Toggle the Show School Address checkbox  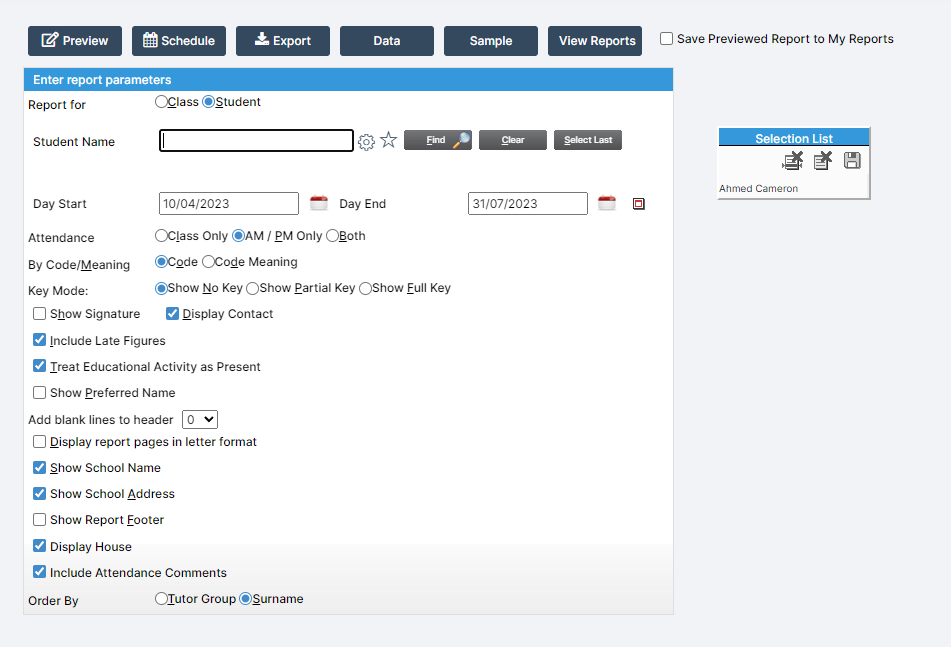pos(39,494)
